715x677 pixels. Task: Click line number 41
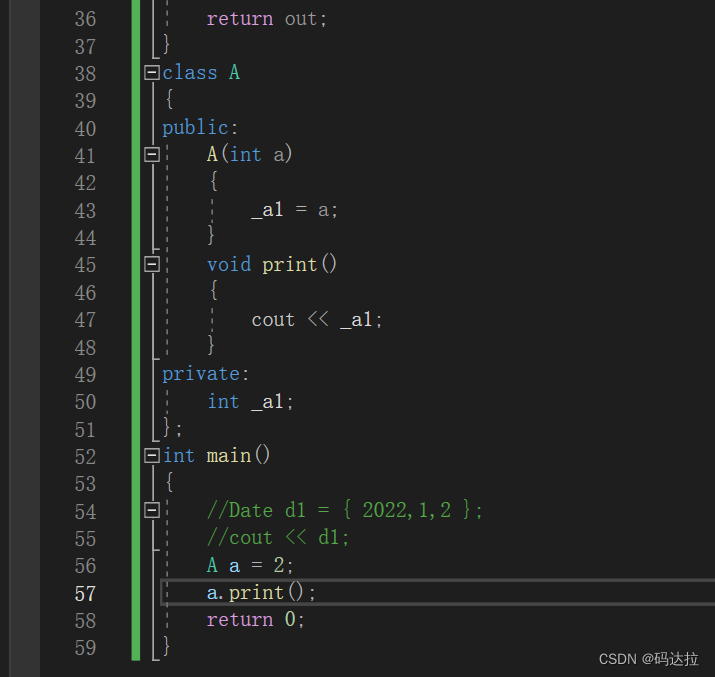85,156
